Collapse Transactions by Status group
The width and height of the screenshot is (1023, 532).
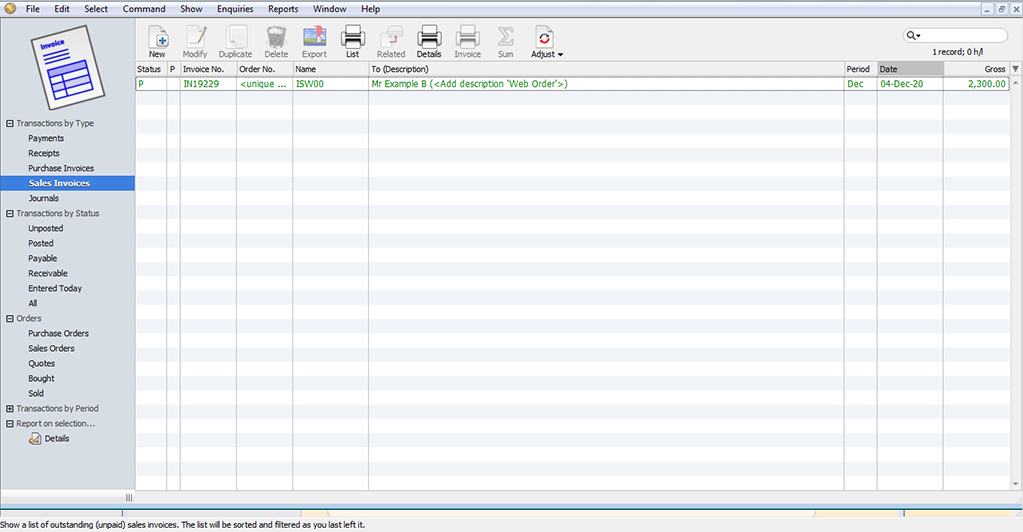click(x=10, y=213)
